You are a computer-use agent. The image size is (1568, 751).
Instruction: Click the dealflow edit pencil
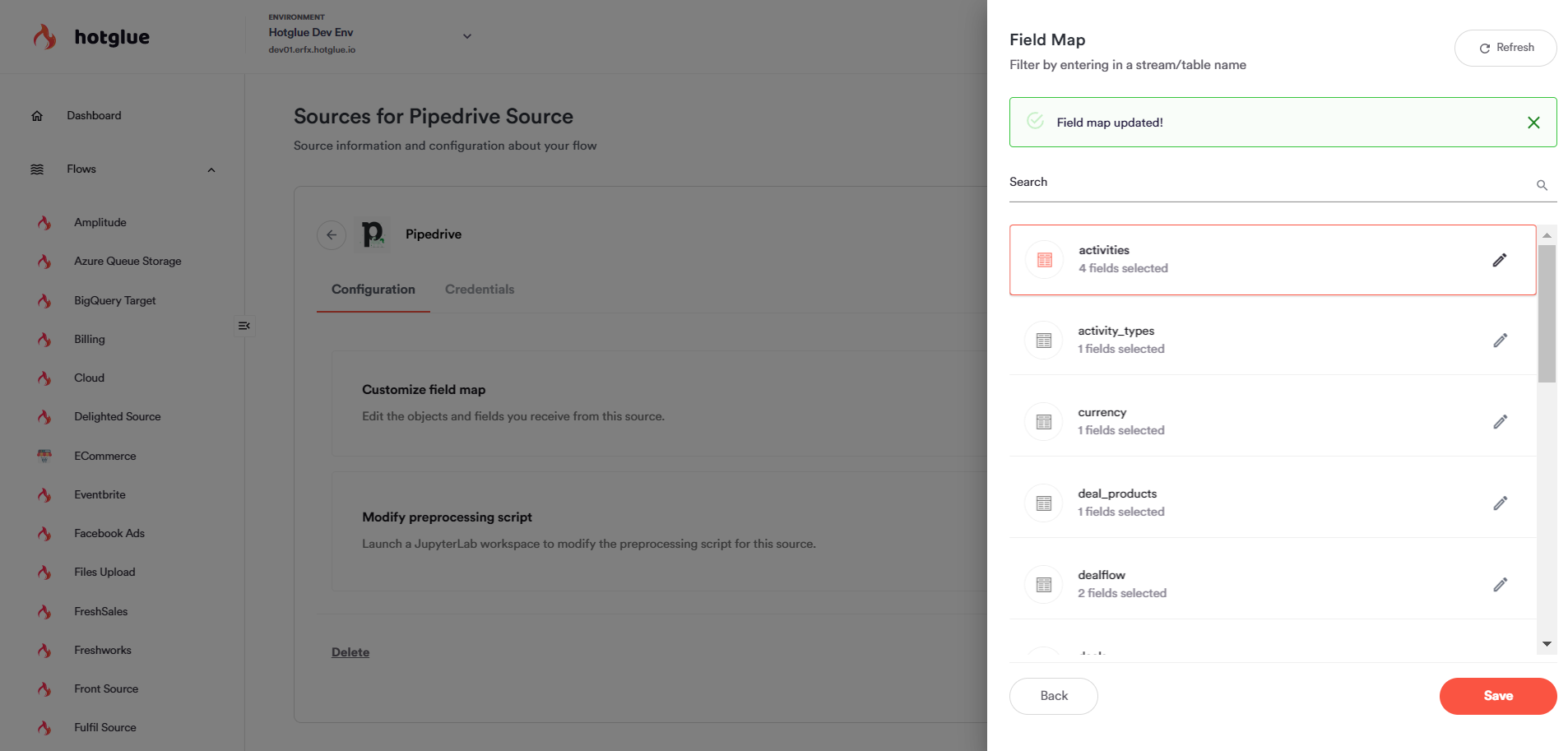[1500, 585]
